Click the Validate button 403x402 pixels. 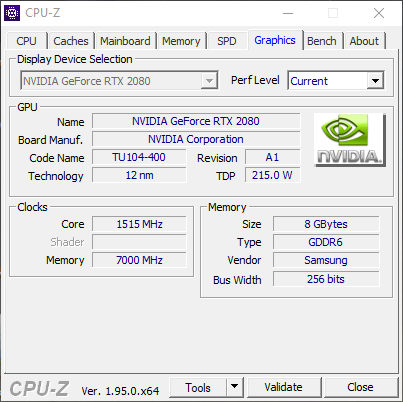click(284, 387)
